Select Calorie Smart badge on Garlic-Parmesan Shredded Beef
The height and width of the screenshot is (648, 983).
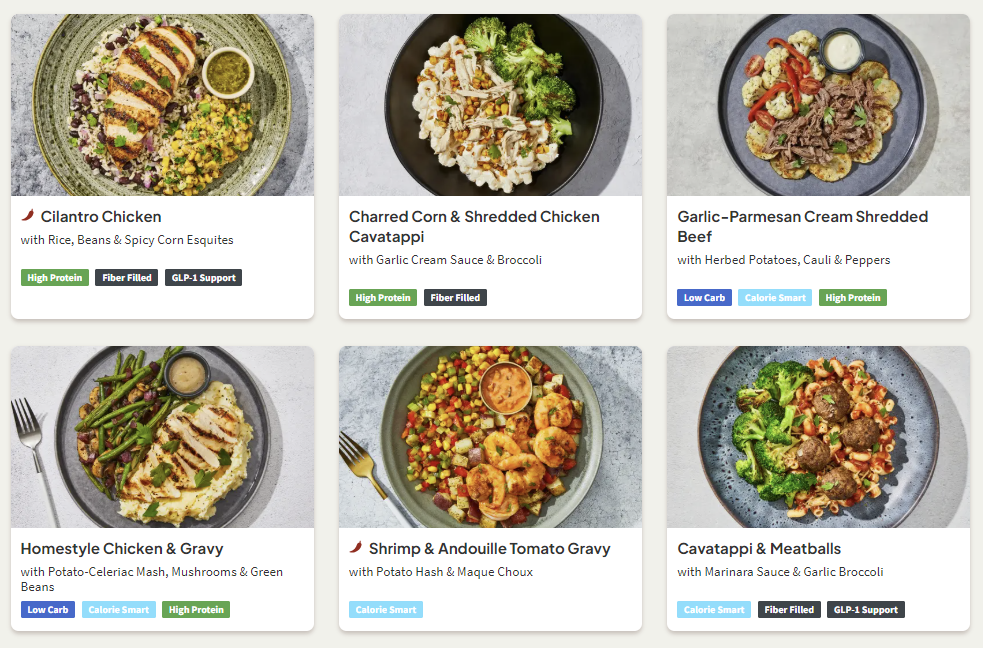point(775,297)
